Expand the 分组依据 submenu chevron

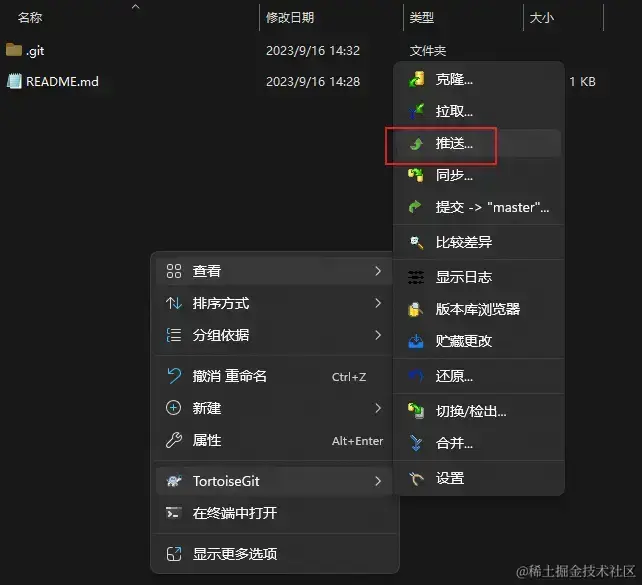pyautogui.click(x=378, y=335)
